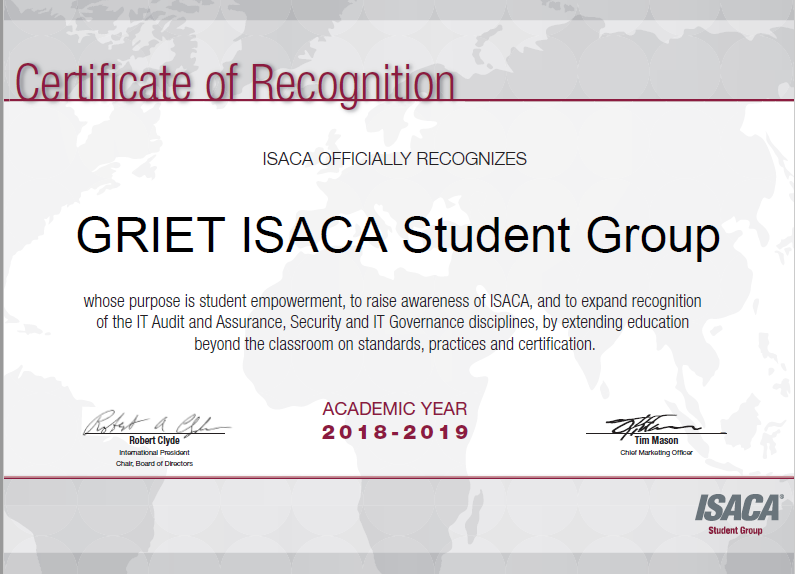Screen dimensions: 795x574
Task: Click line starting 'of the IT Audit and Assurance'
Action: [392, 322]
